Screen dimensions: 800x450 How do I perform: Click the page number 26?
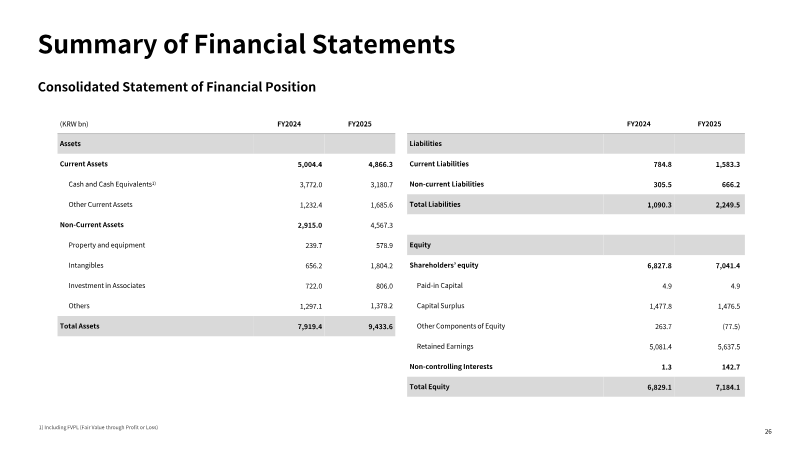point(768,432)
